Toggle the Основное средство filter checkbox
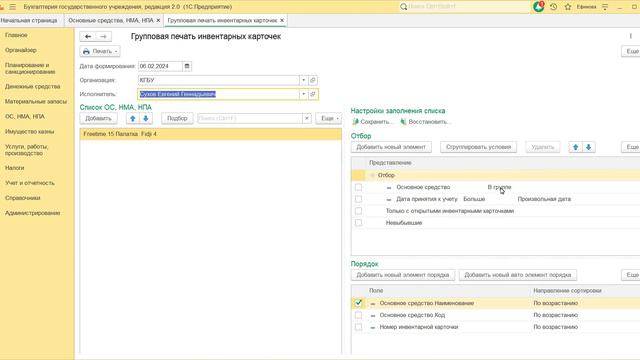Screen dimensions: 640x360 point(358,187)
